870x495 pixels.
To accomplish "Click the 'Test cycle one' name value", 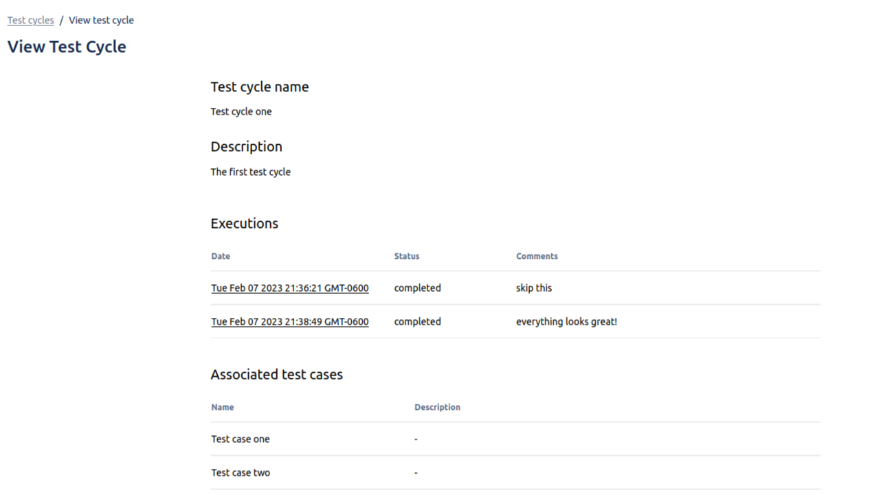I will click(241, 112).
